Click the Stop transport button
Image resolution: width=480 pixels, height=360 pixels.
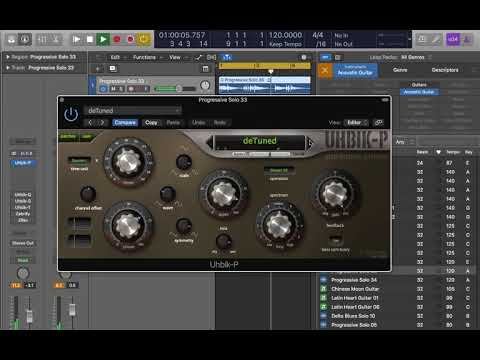(90, 39)
